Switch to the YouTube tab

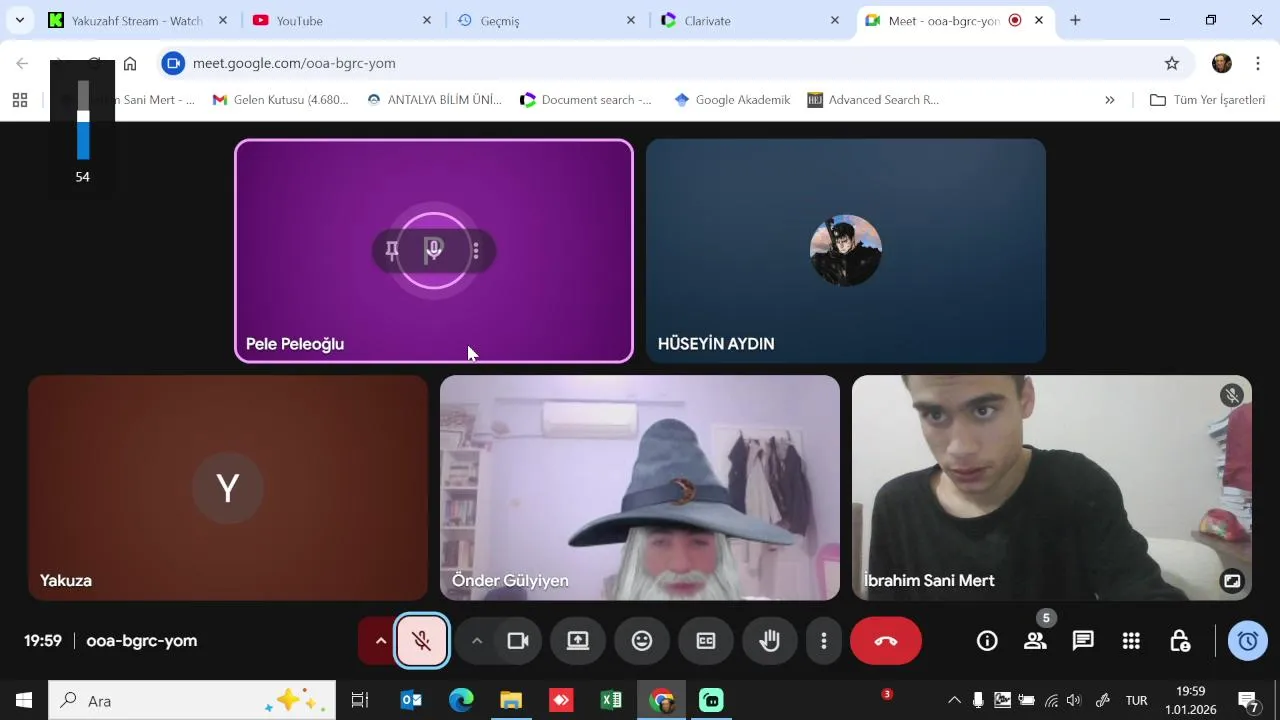tap(340, 20)
